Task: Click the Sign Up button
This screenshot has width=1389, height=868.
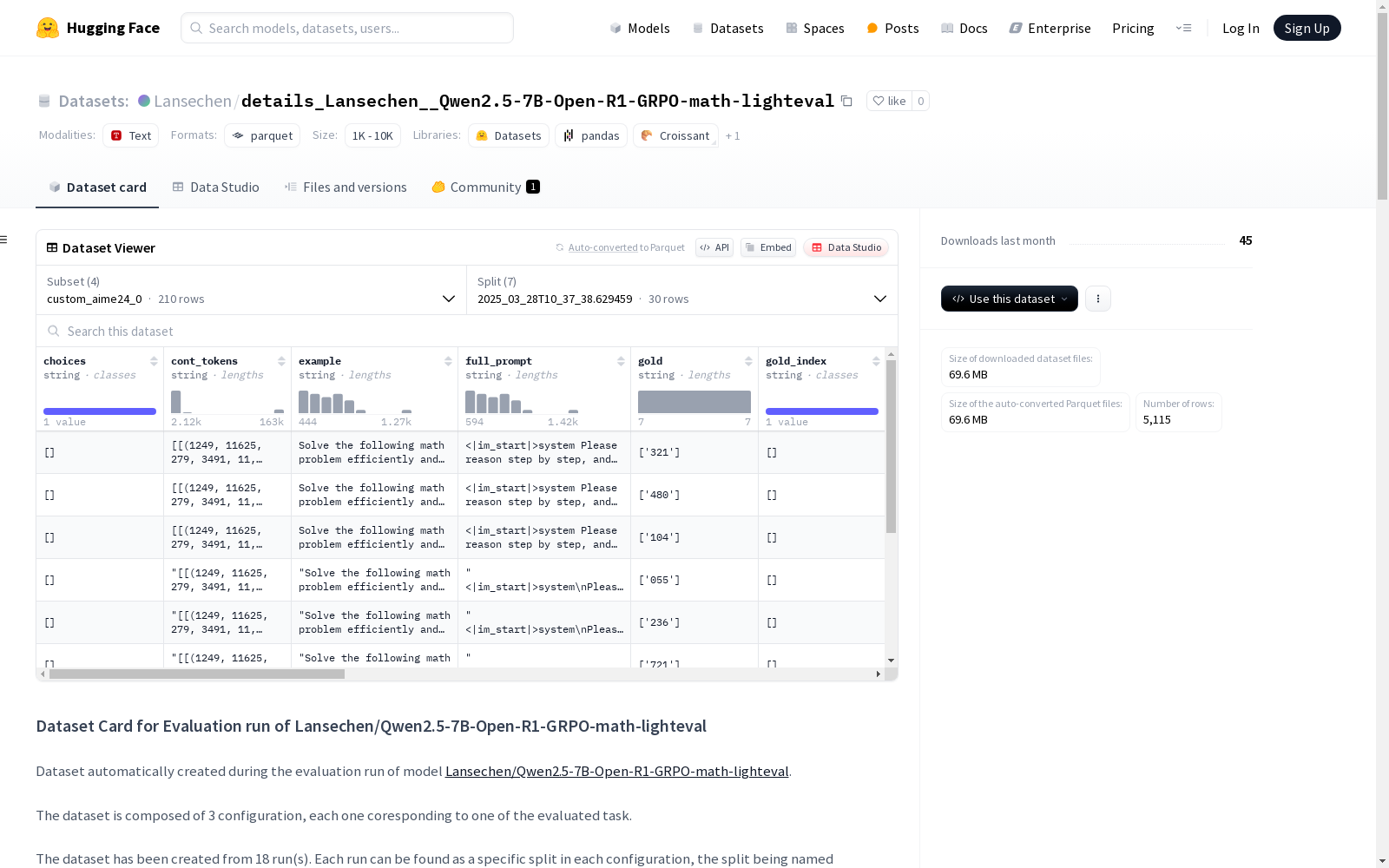Action: 1307,28
